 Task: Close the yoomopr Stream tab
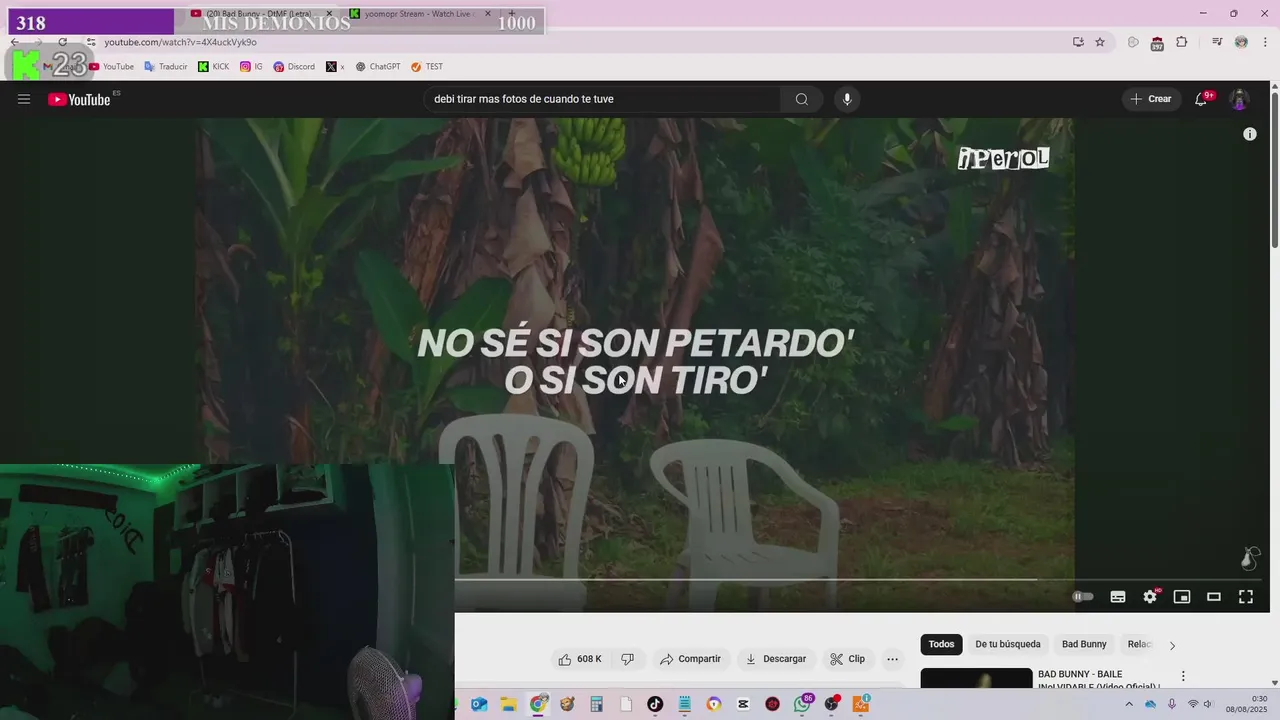click(x=488, y=14)
